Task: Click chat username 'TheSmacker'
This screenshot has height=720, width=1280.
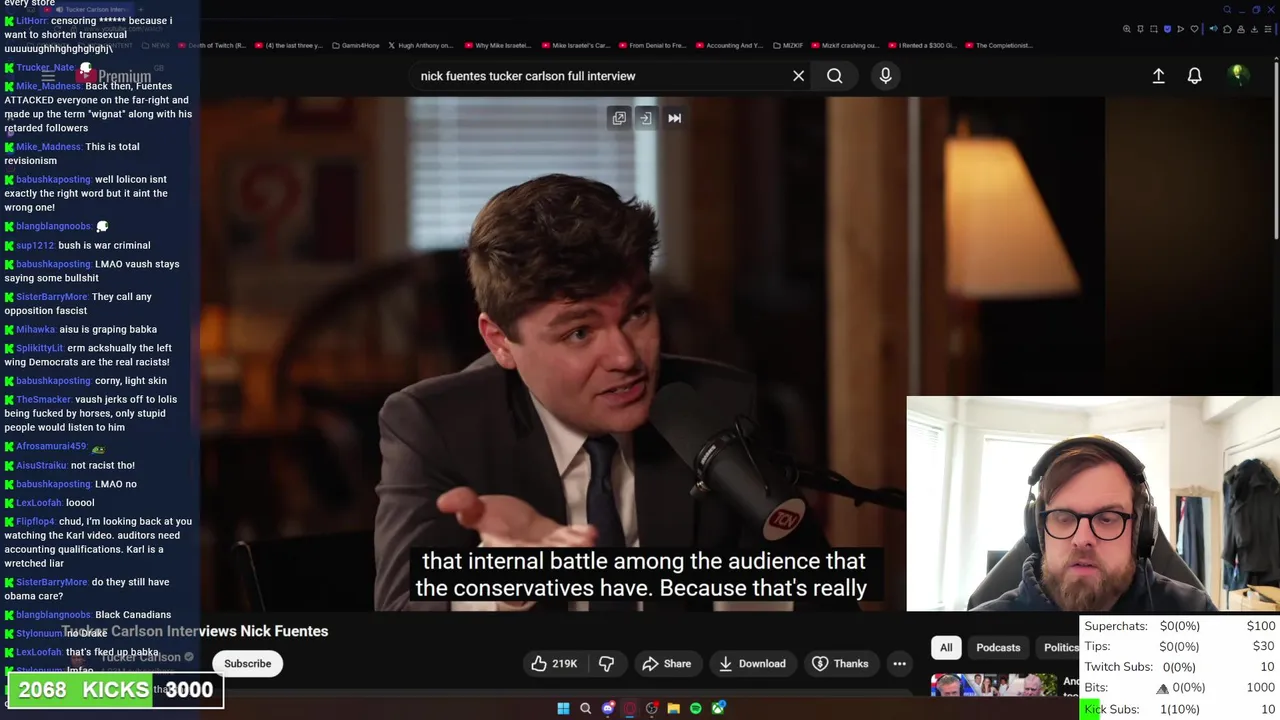Action: 44,400
